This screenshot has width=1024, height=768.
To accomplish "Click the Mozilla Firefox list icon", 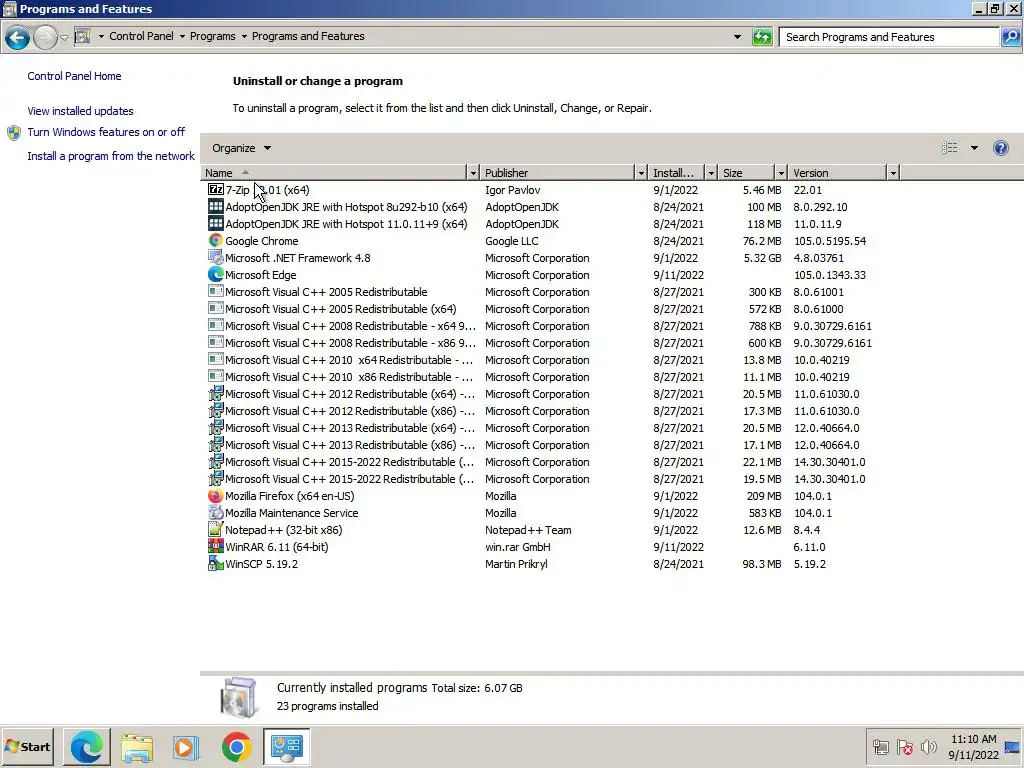I will point(216,496).
